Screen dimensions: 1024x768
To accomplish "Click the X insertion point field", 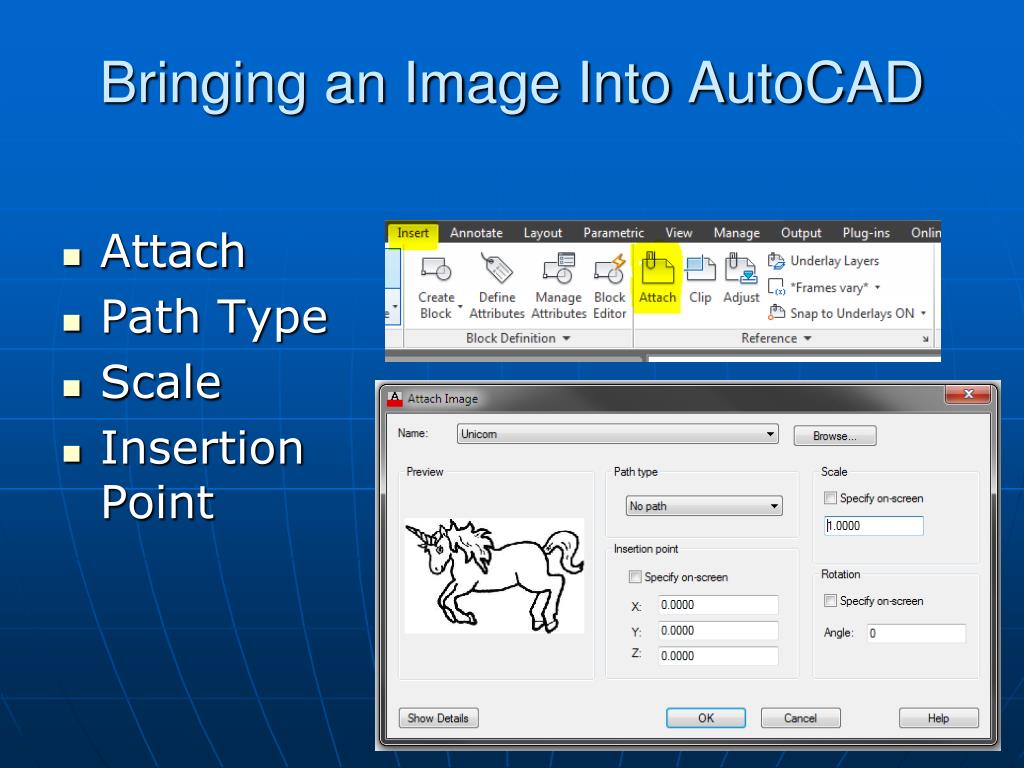I will (x=718, y=605).
